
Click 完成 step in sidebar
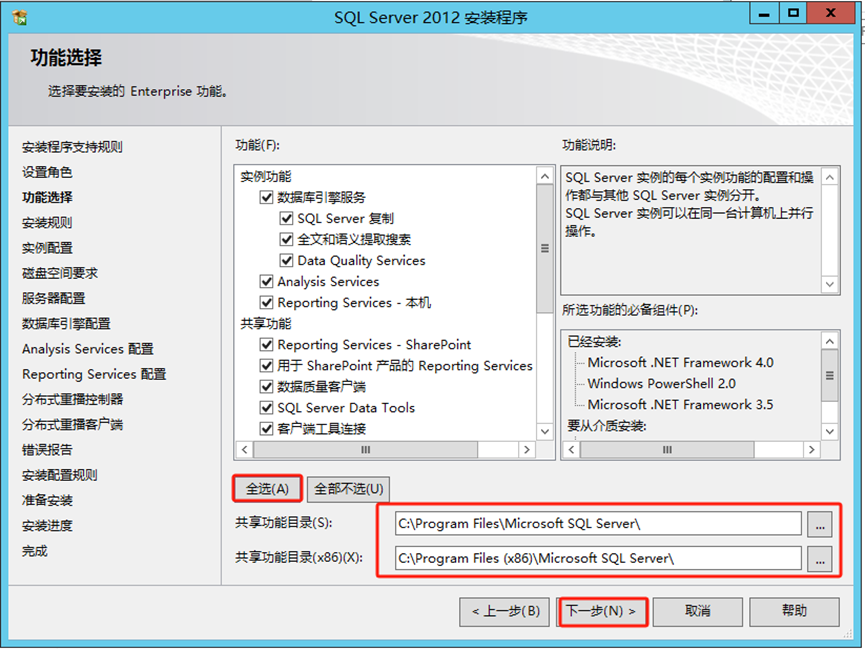(35, 551)
